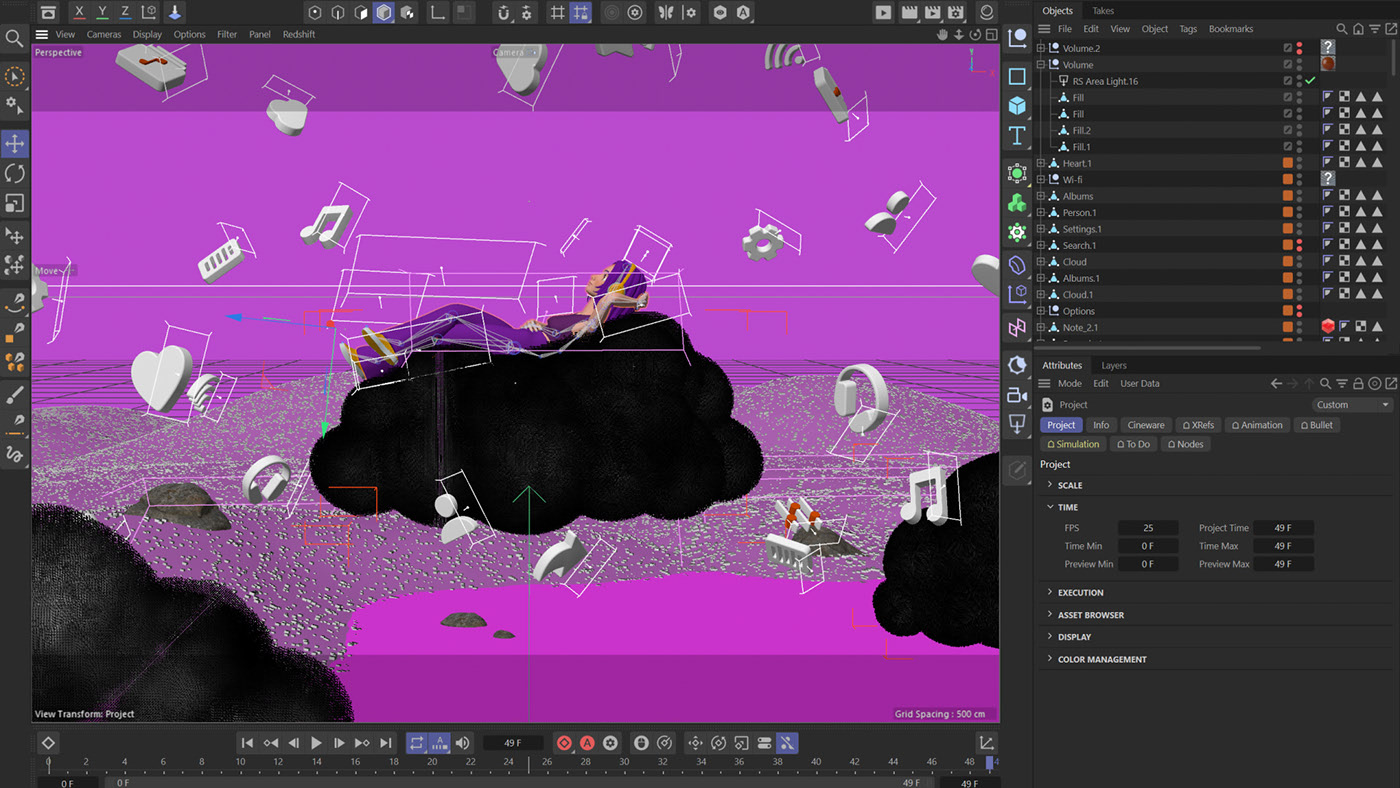Toggle Heart.1 object layer color checkbox
The height and width of the screenshot is (788, 1400).
point(1288,163)
